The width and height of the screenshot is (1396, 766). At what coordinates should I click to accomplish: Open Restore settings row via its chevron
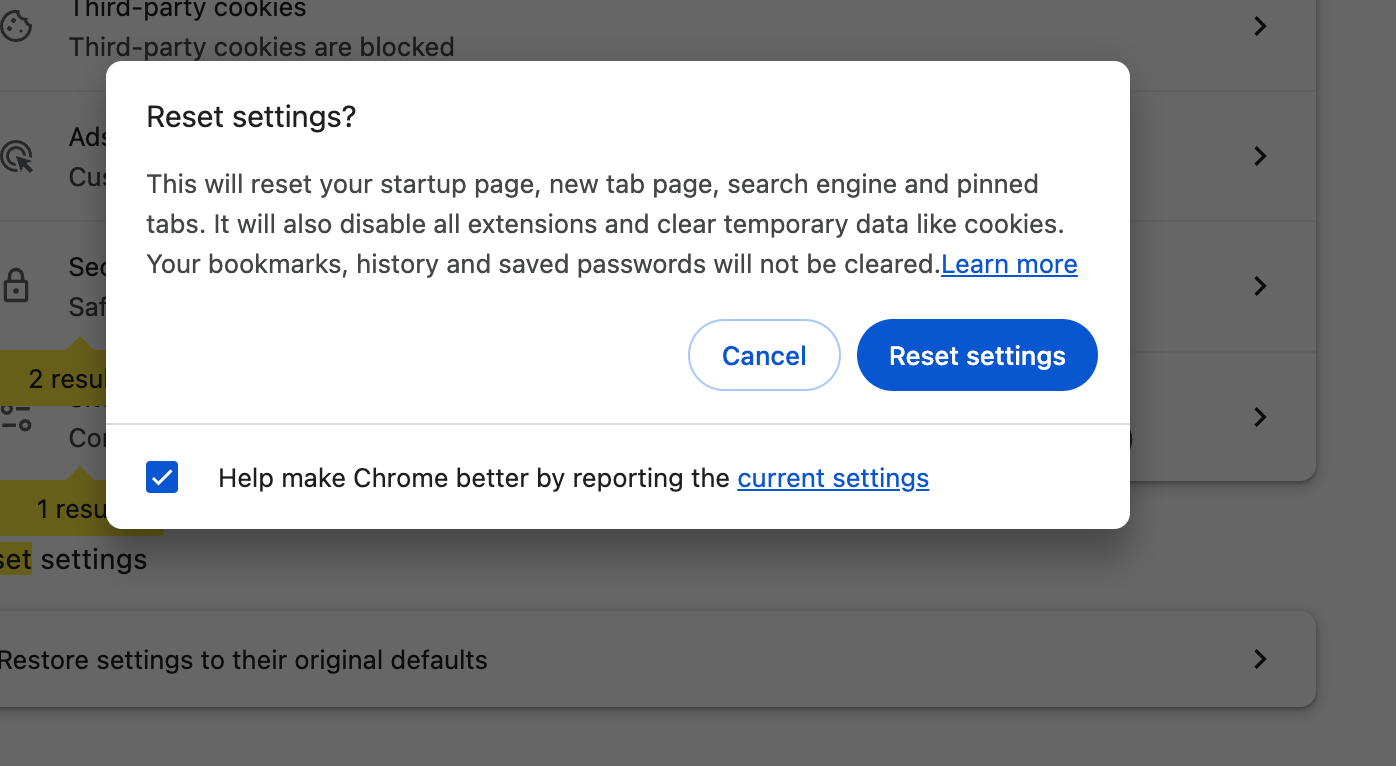[1259, 659]
